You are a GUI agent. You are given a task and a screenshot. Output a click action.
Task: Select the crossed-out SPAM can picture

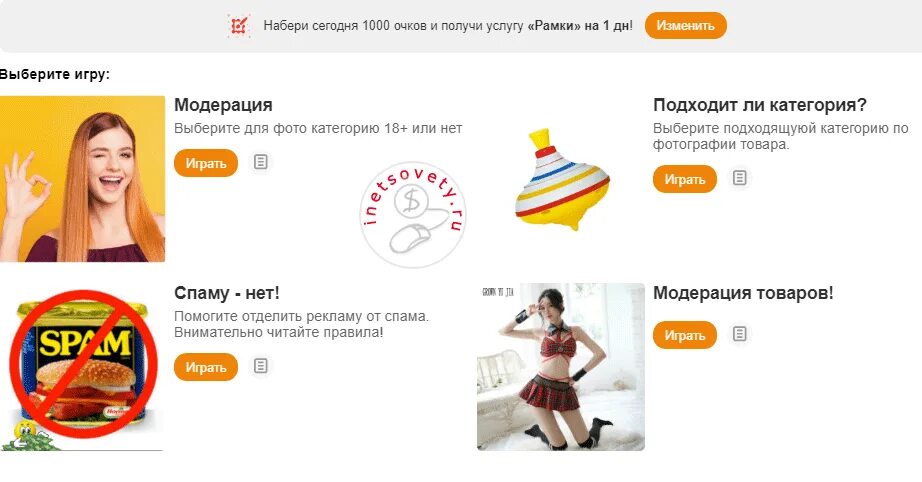[82, 367]
